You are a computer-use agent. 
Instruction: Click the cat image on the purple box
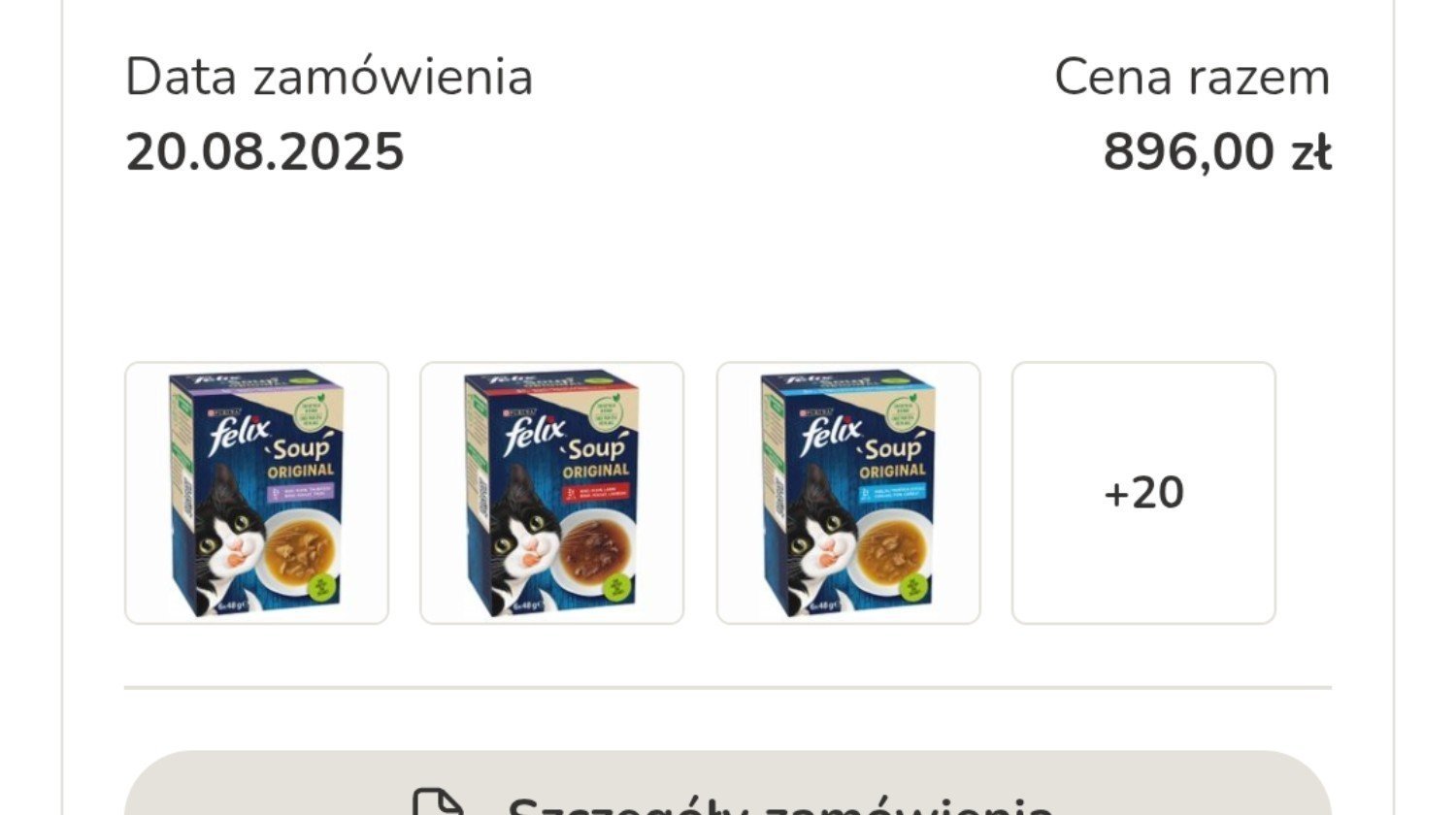[x=227, y=541]
